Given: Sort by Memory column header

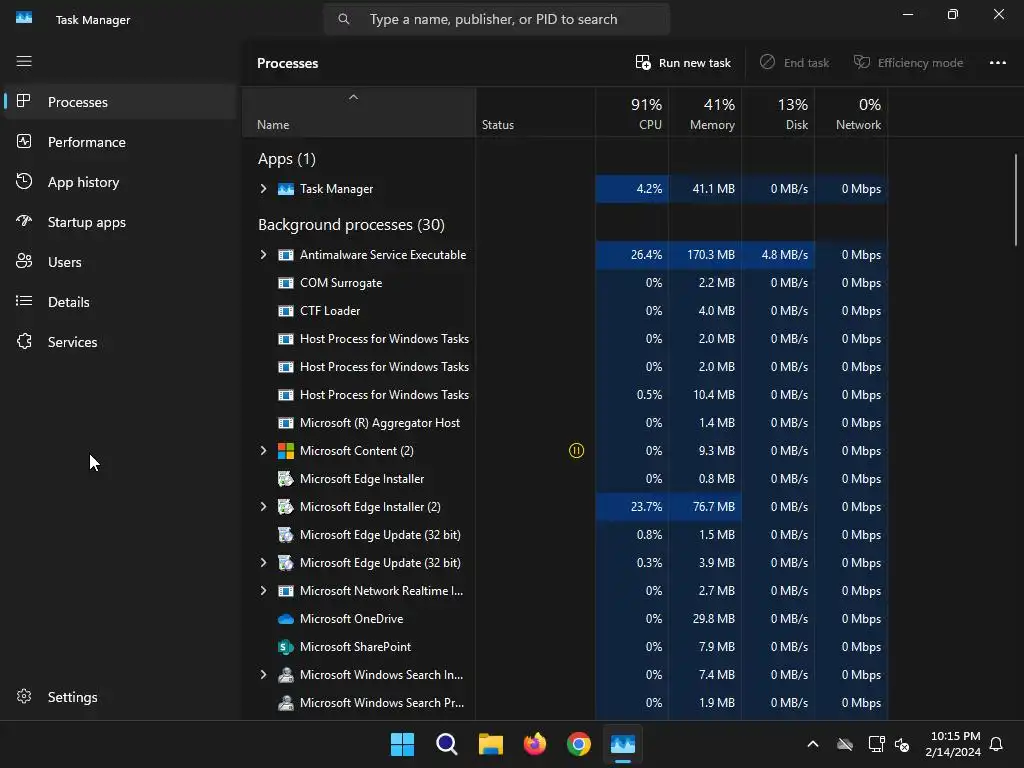Looking at the screenshot, I should coord(705,113).
